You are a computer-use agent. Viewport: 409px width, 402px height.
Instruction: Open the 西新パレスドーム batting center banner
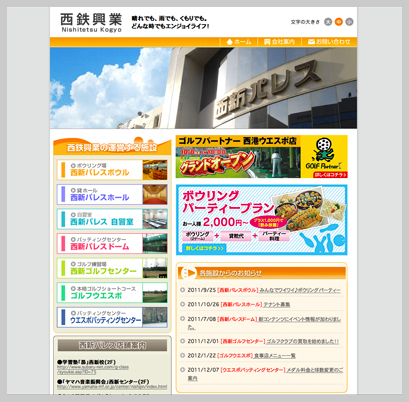[112, 243]
